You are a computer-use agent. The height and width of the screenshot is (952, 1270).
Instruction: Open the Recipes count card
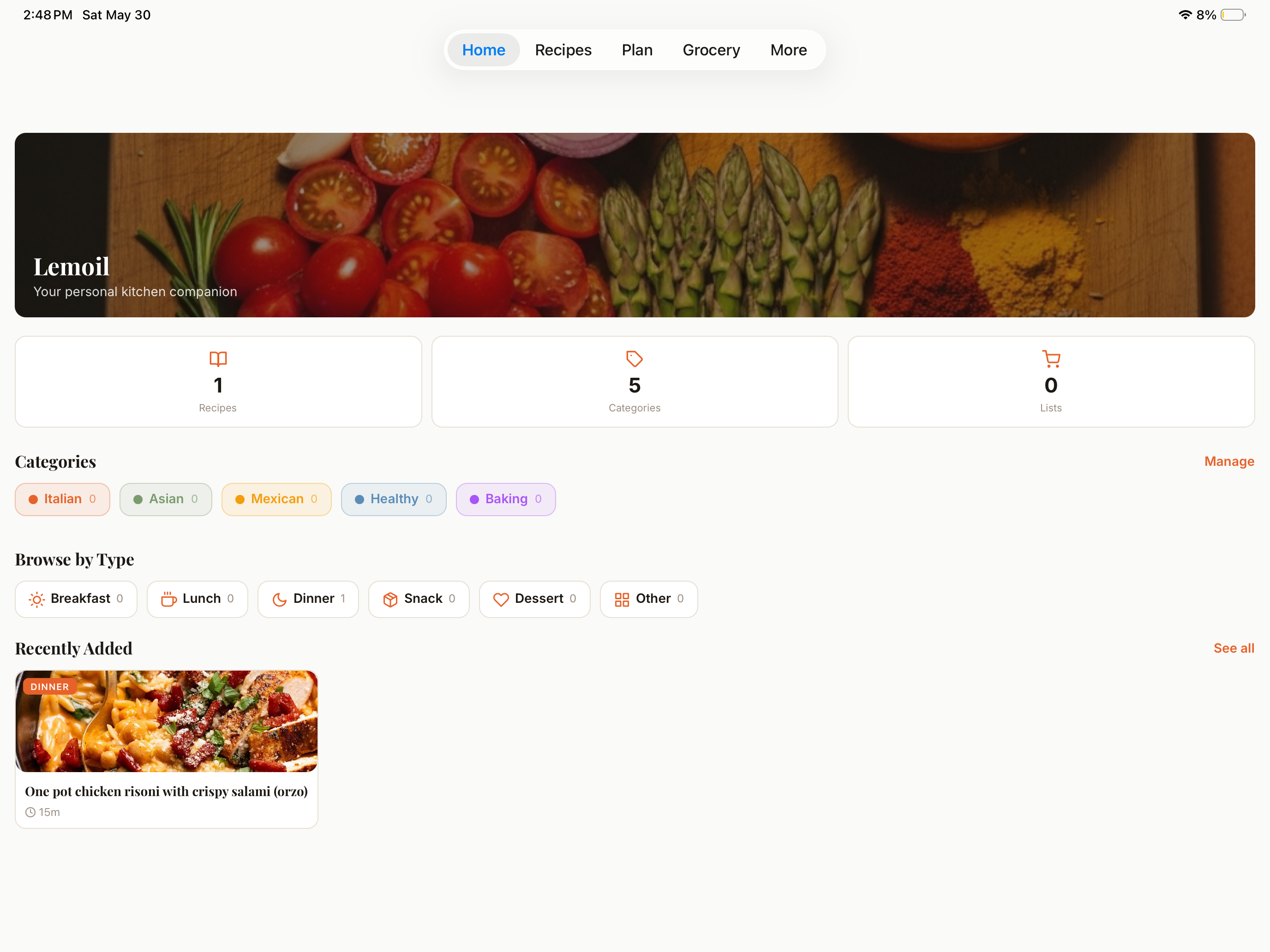pos(218,381)
